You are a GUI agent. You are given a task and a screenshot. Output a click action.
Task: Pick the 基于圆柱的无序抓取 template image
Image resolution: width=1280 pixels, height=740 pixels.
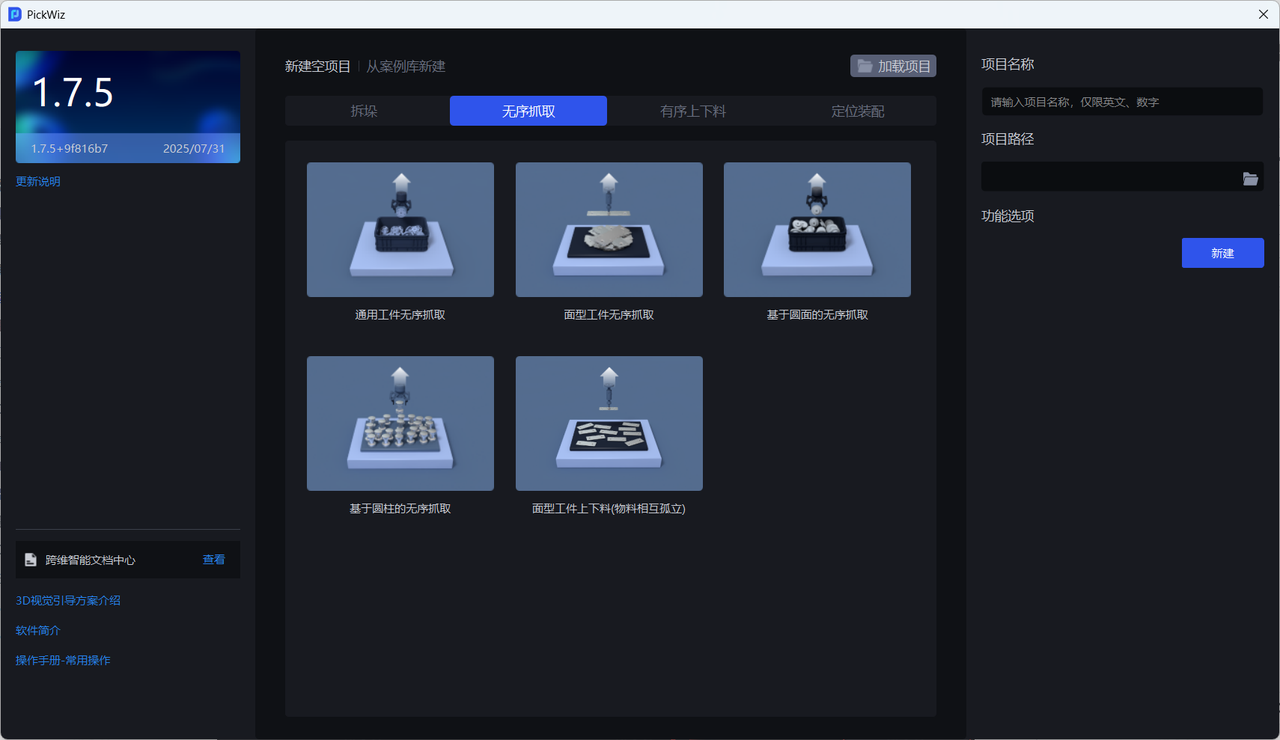coord(400,423)
